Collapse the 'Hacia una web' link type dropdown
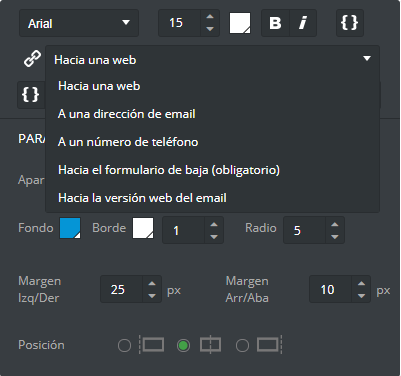Viewport: 401px width, 376px height. pos(213,59)
